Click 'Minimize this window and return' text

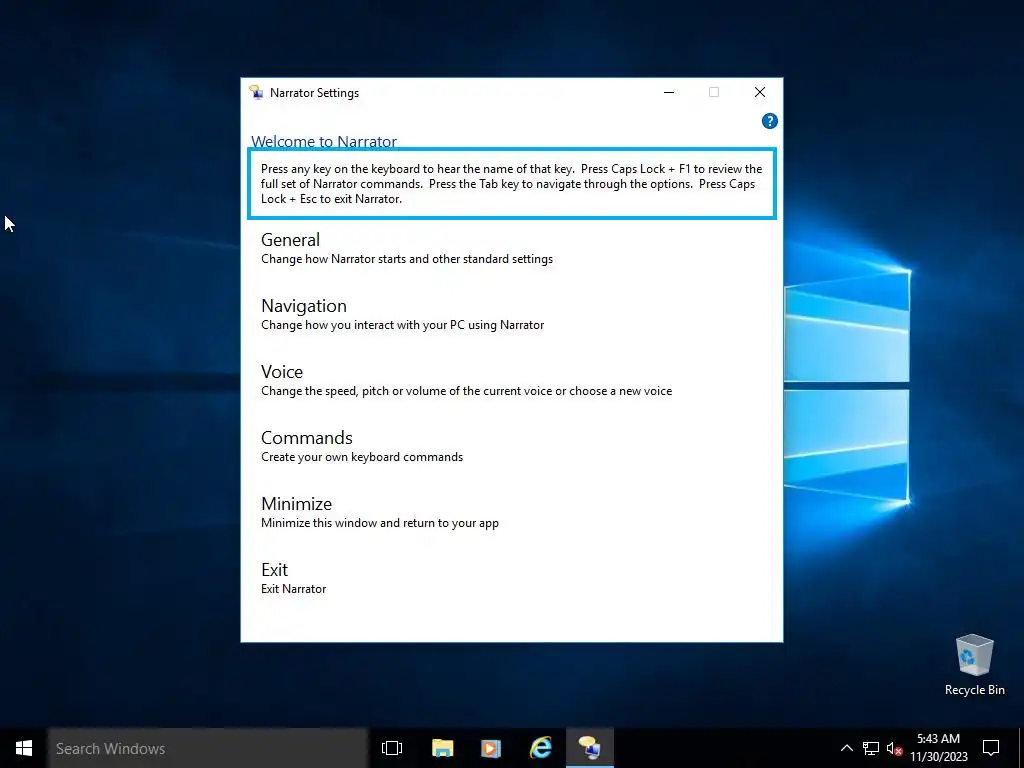379,522
